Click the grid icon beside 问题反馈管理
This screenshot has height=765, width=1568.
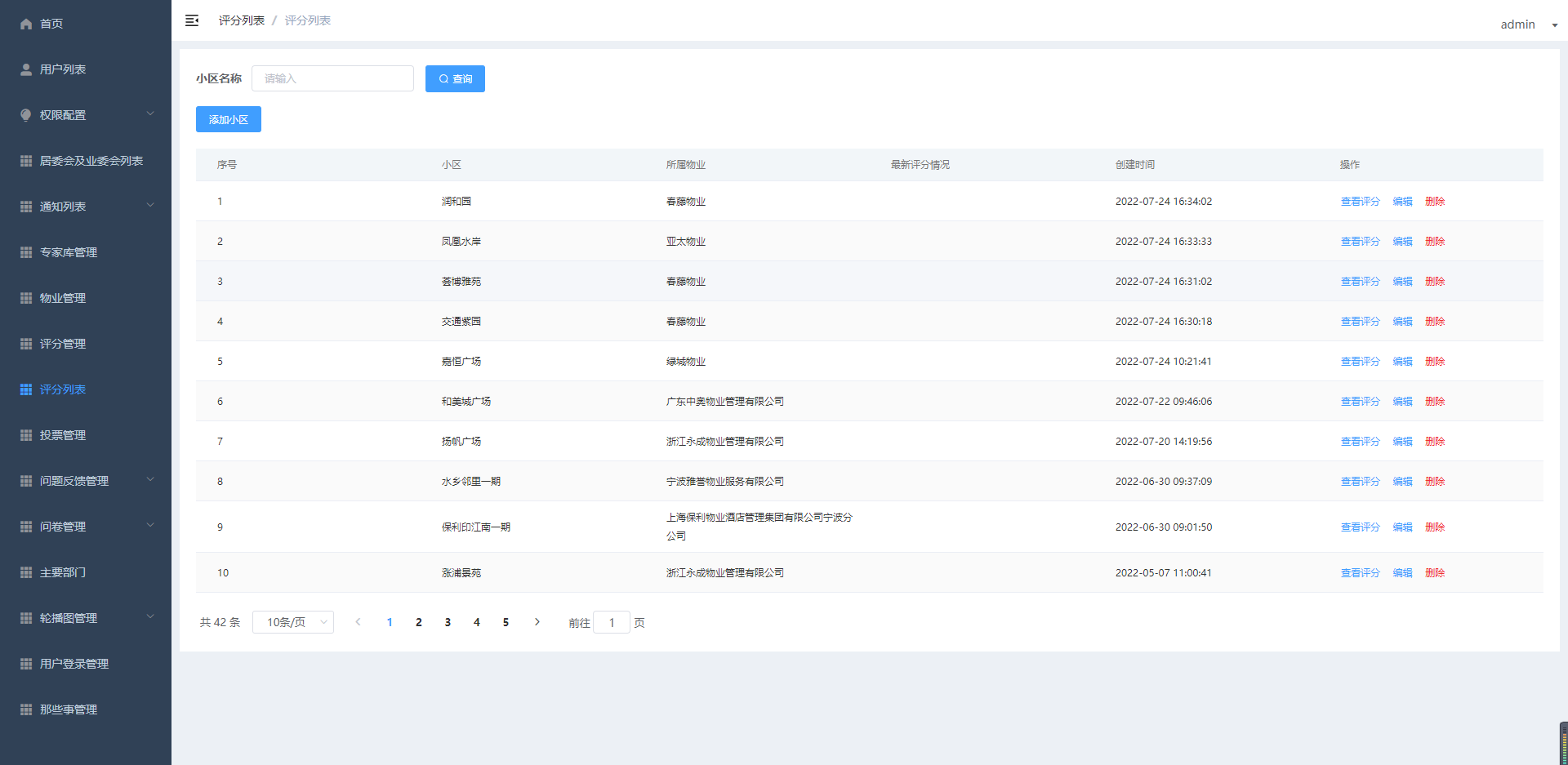click(x=26, y=481)
